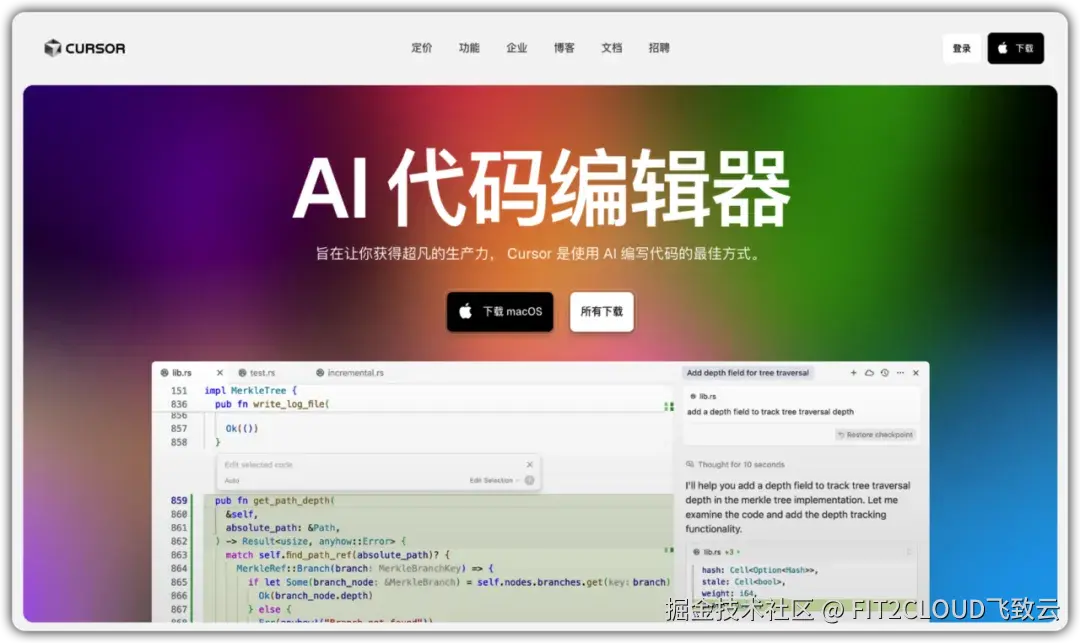Click the lib.rs file chip in the chat message
1080x643 pixels.
(x=703, y=397)
